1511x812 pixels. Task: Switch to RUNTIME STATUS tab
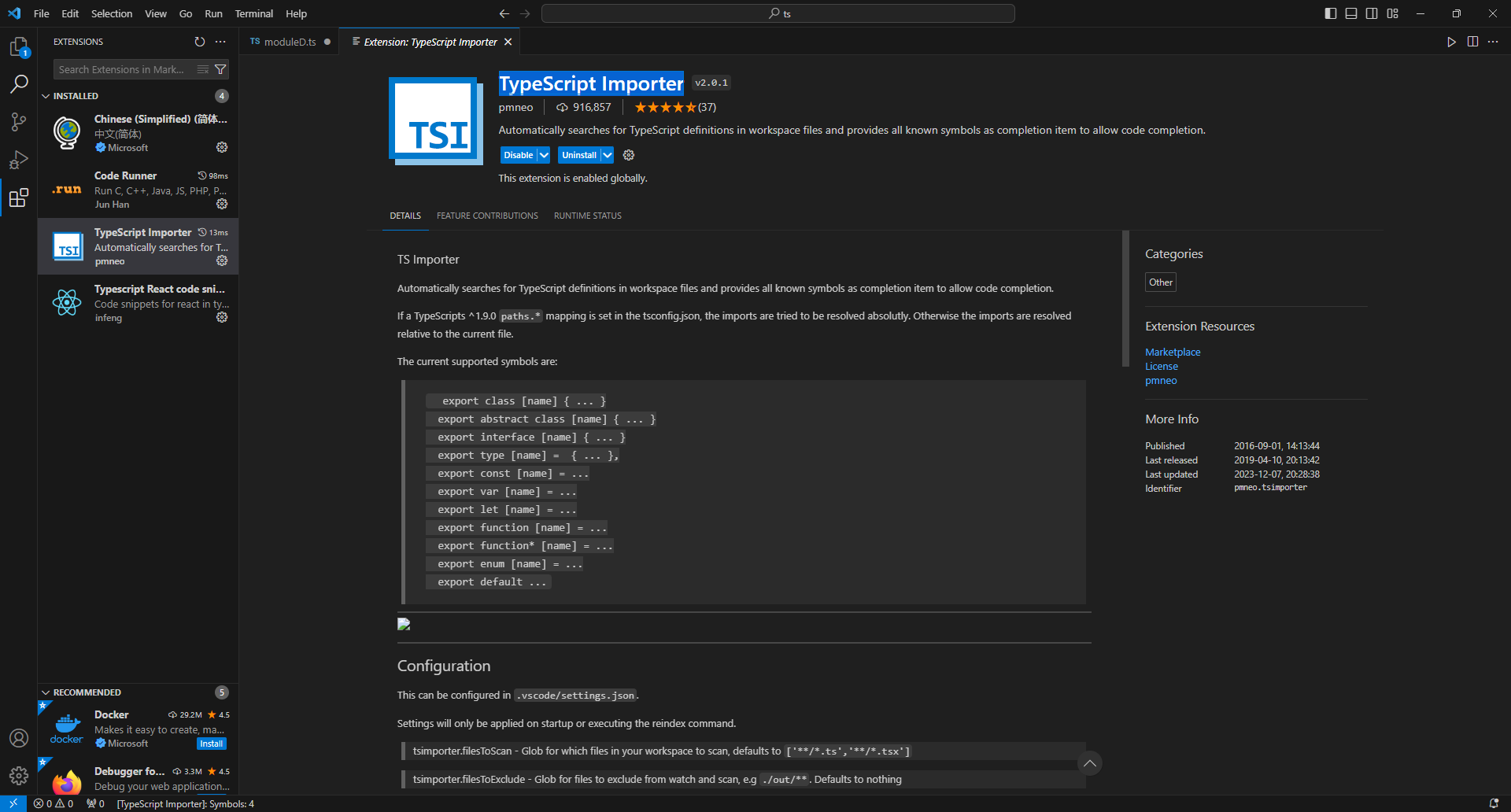[x=588, y=216]
